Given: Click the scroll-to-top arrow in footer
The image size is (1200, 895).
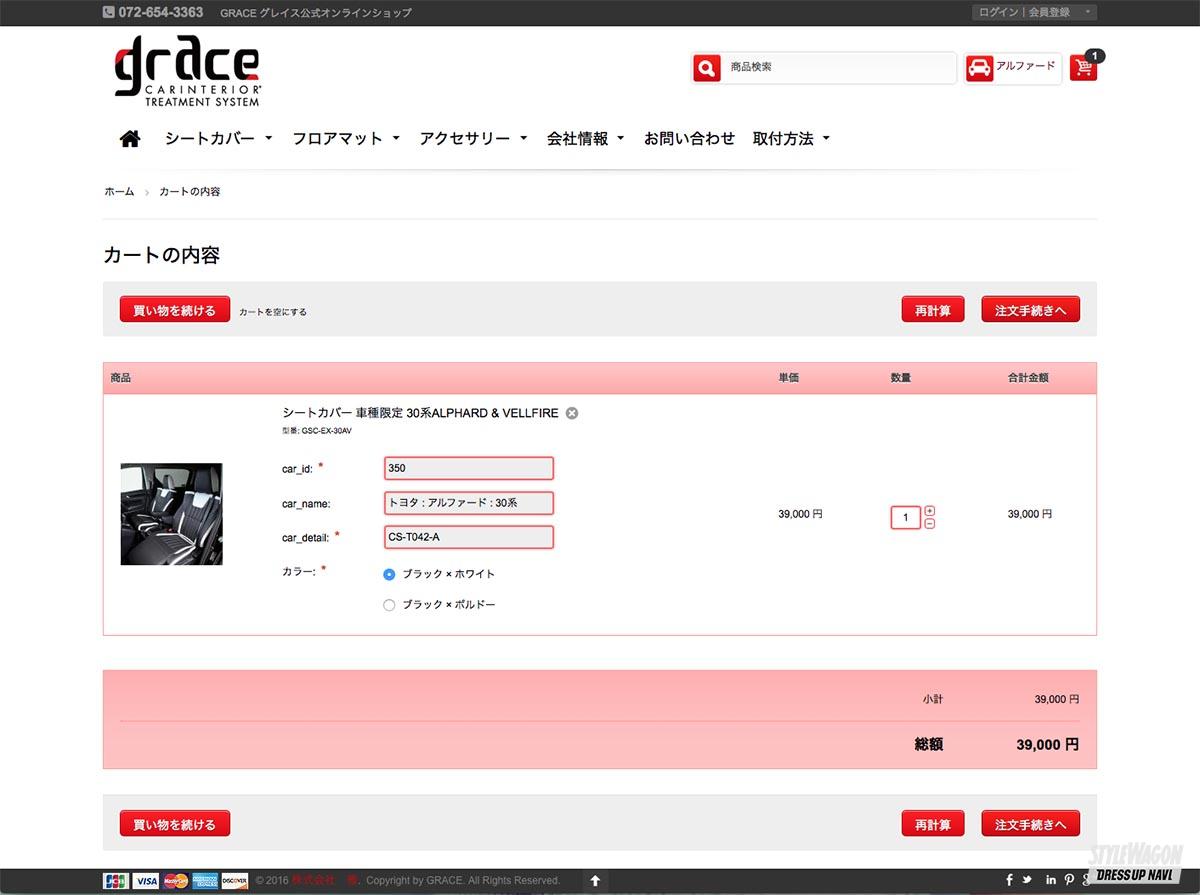Looking at the screenshot, I should pyautogui.click(x=595, y=881).
